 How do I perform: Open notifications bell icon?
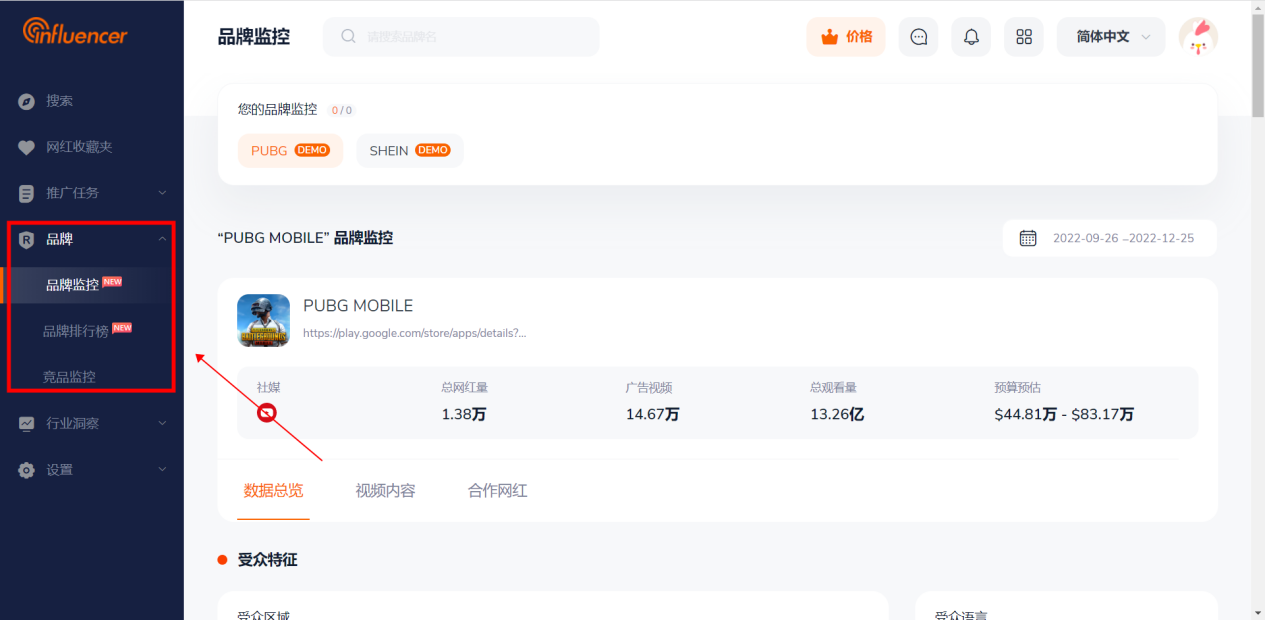971,37
